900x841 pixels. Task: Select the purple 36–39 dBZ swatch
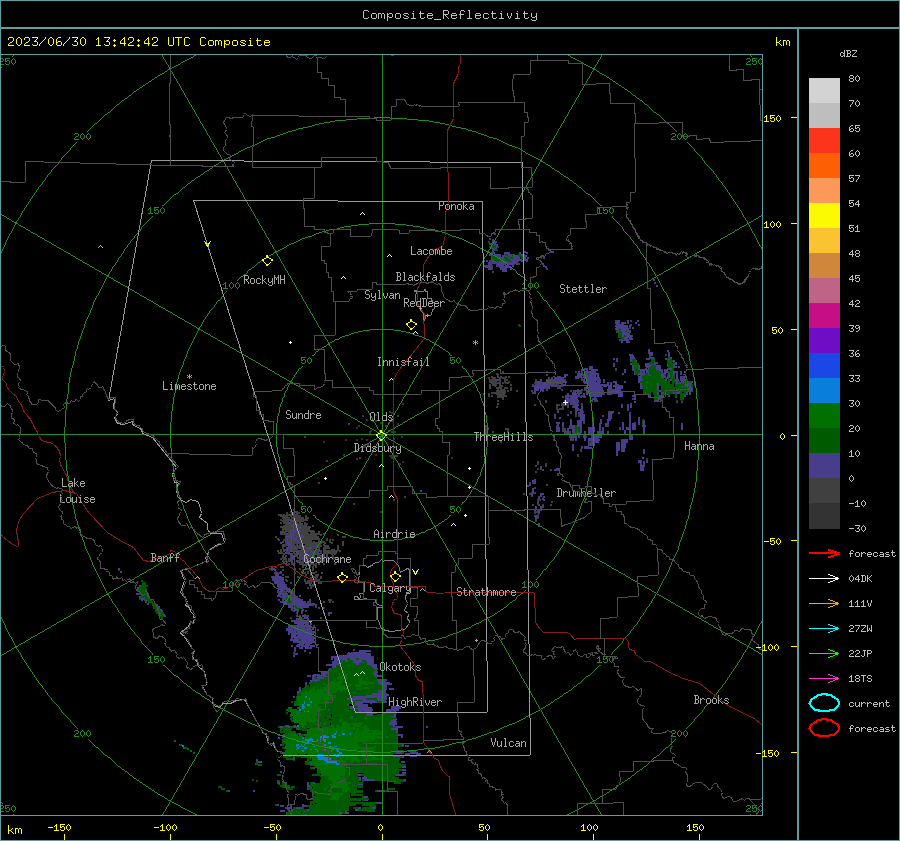point(824,340)
